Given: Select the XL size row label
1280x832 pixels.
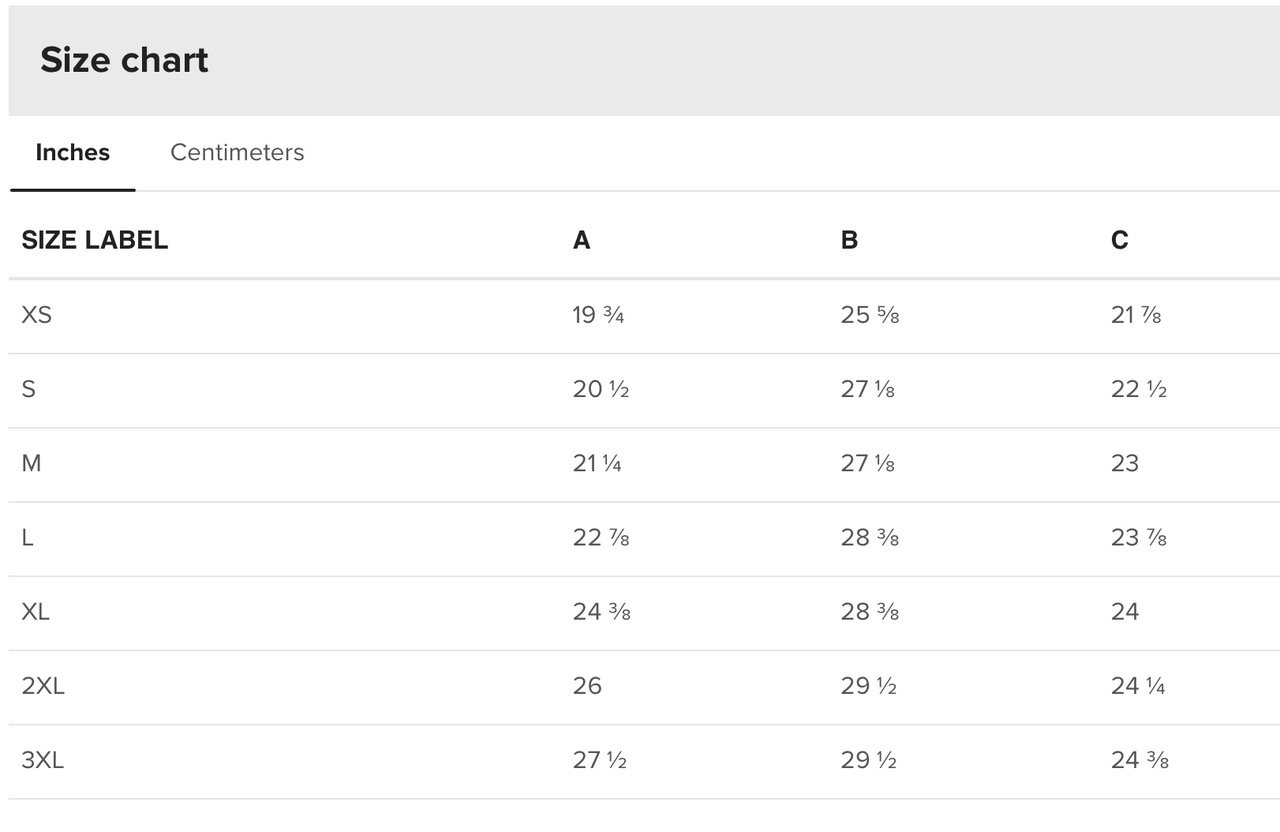Looking at the screenshot, I should (35, 611).
